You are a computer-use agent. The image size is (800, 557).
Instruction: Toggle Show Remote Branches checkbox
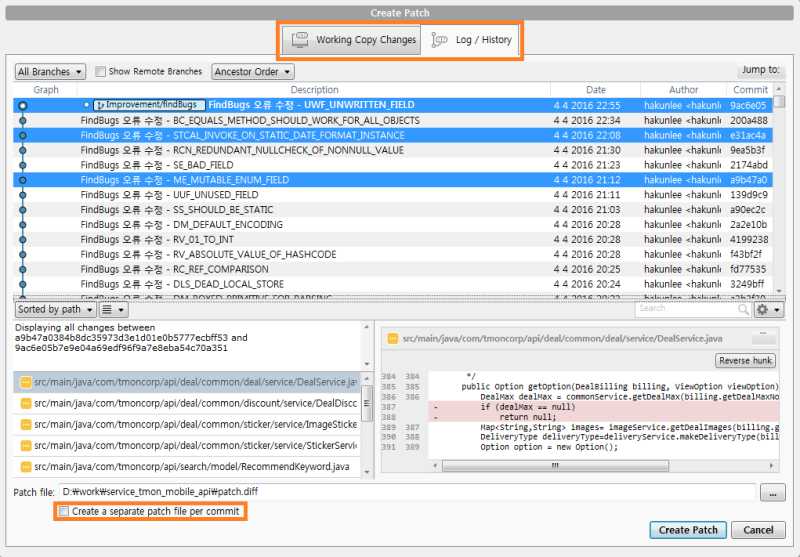click(101, 71)
